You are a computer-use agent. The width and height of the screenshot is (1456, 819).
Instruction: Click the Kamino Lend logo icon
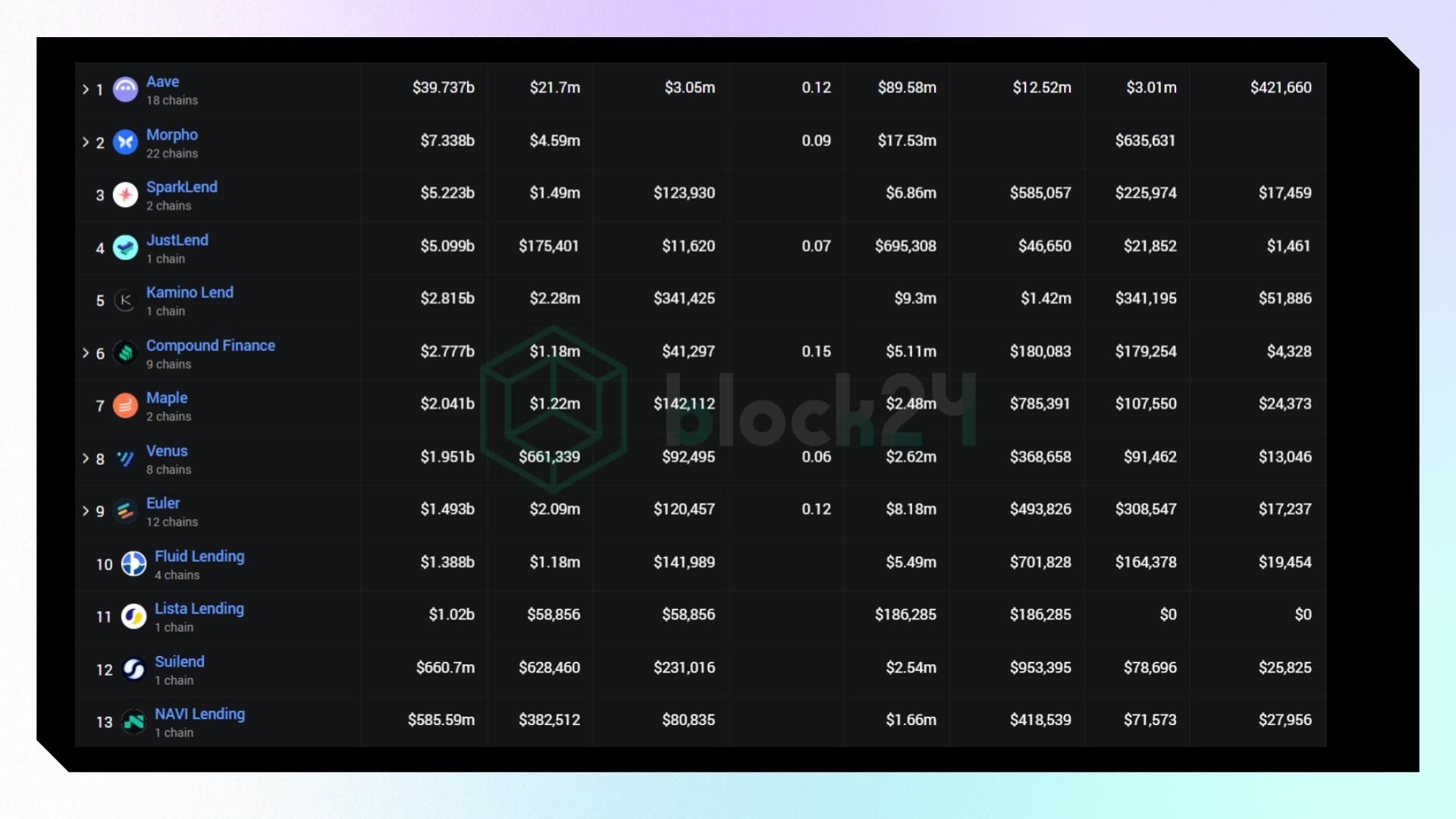point(125,300)
